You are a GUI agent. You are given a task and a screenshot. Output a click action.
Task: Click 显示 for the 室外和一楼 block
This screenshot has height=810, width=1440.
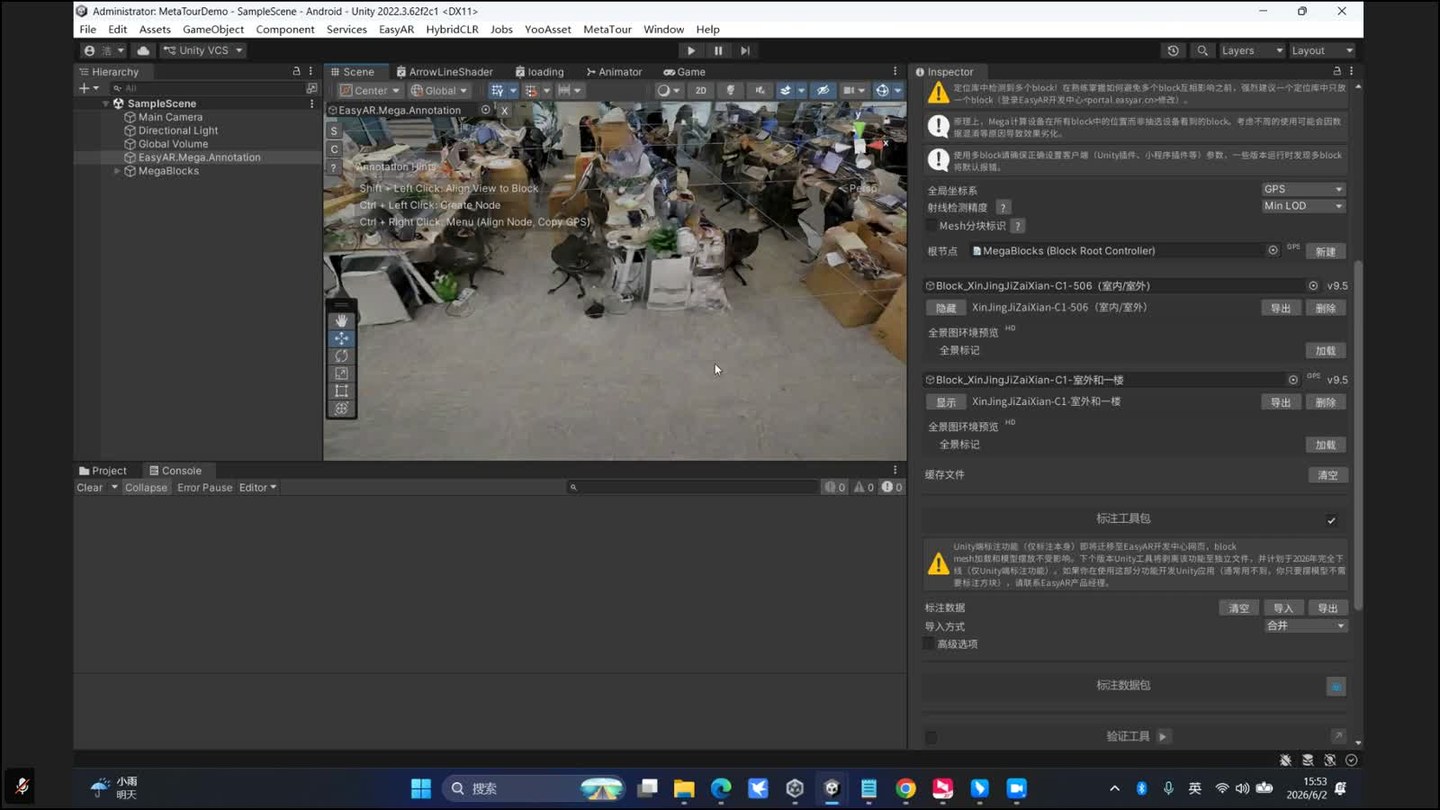[946, 402]
